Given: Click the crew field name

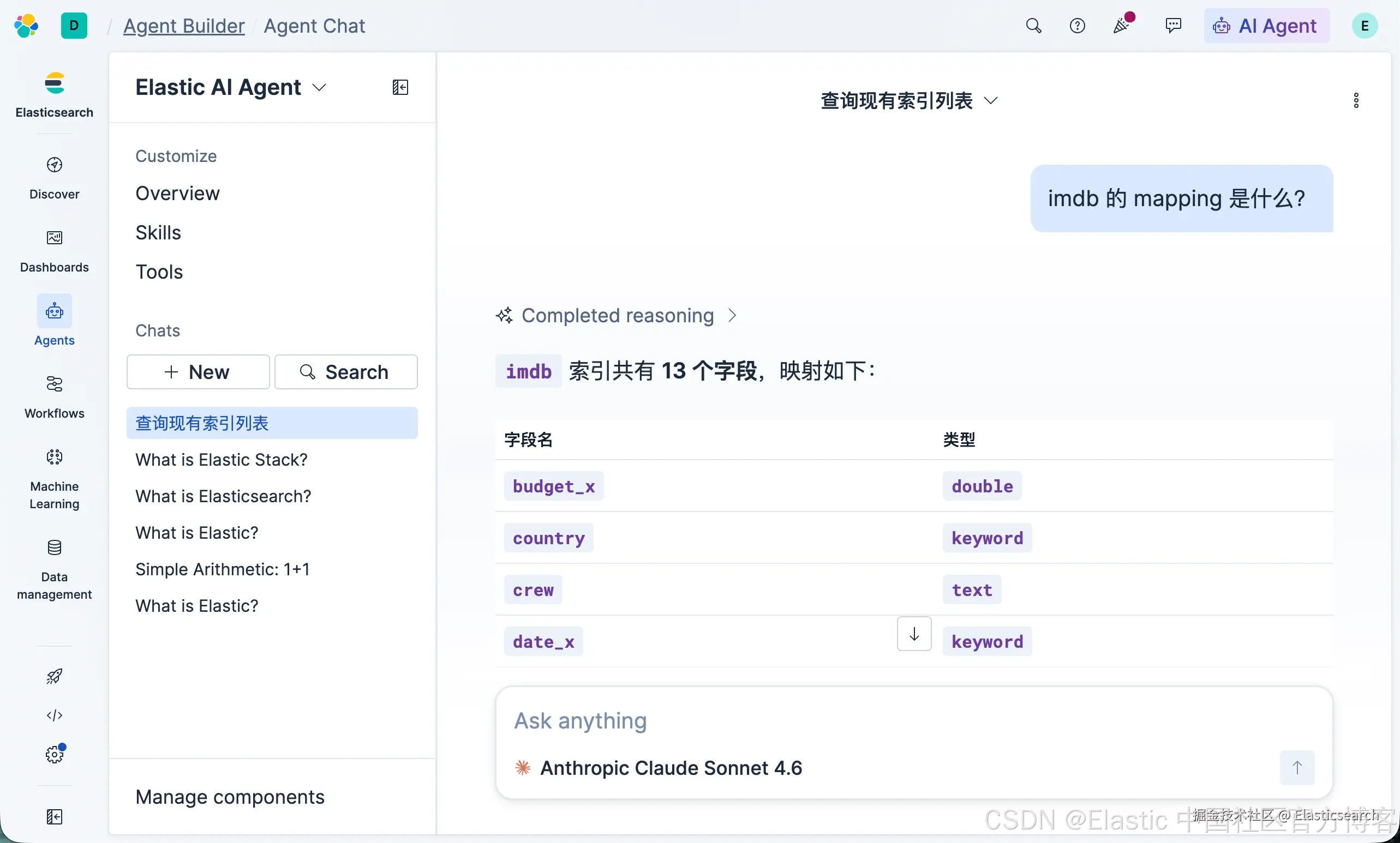Looking at the screenshot, I should pyautogui.click(x=533, y=590).
